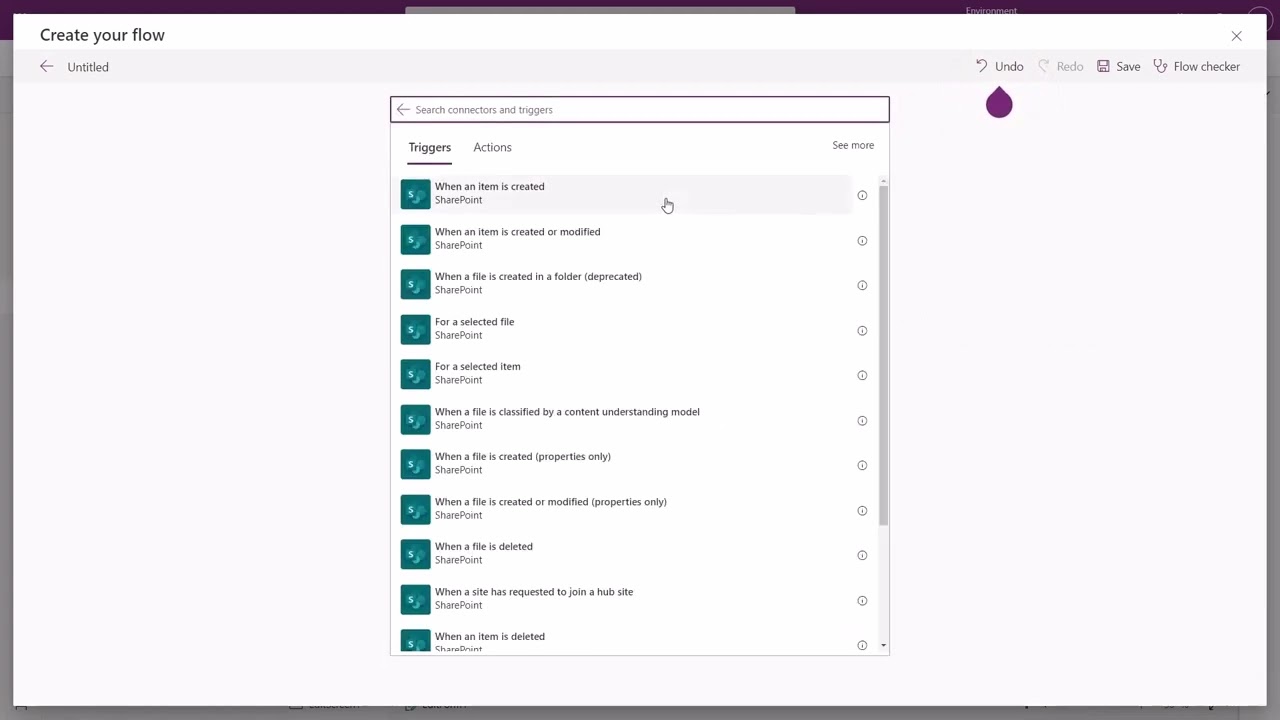Click the trigger list scrollbar thumb

click(884, 355)
